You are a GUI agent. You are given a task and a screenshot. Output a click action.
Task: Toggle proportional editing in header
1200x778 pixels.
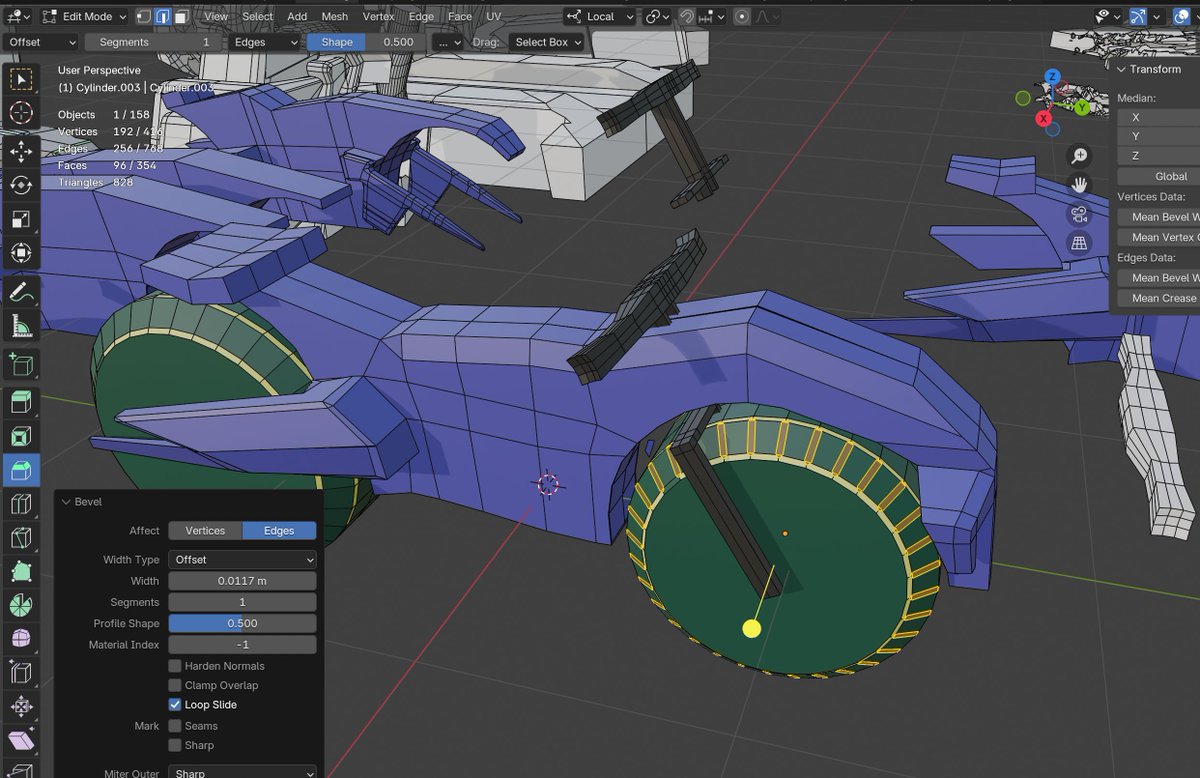[x=742, y=16]
